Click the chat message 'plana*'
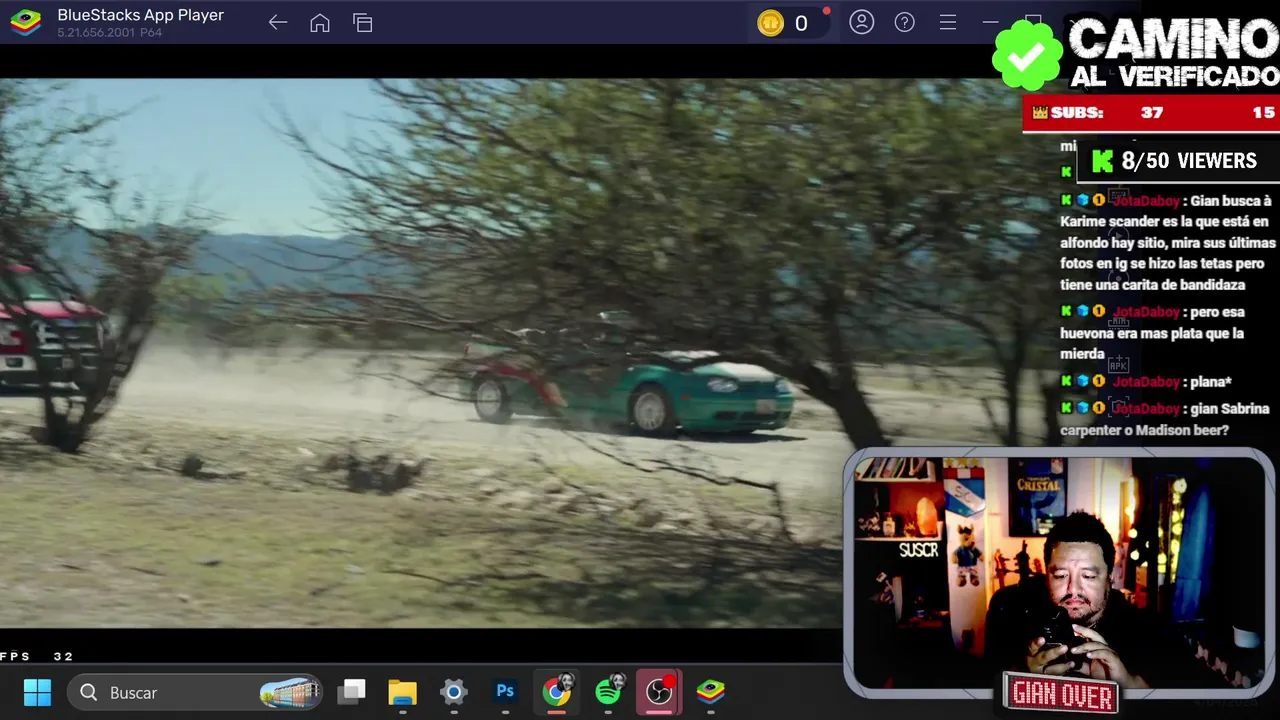 (x=1146, y=382)
